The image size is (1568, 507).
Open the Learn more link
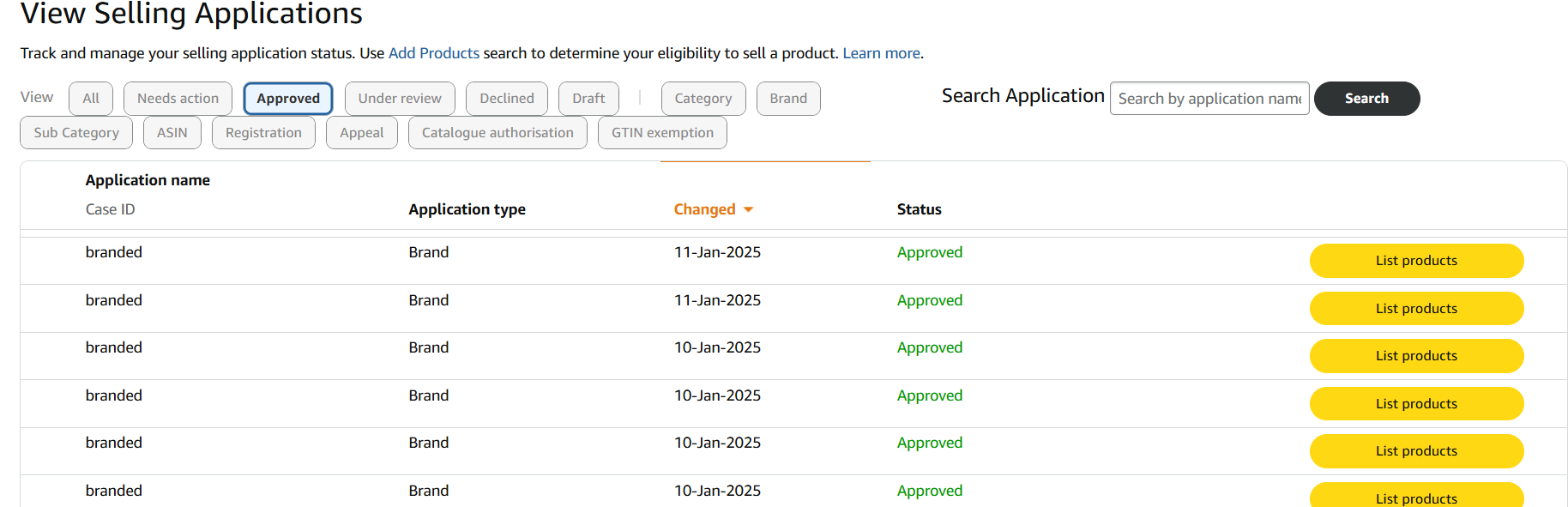tap(882, 53)
